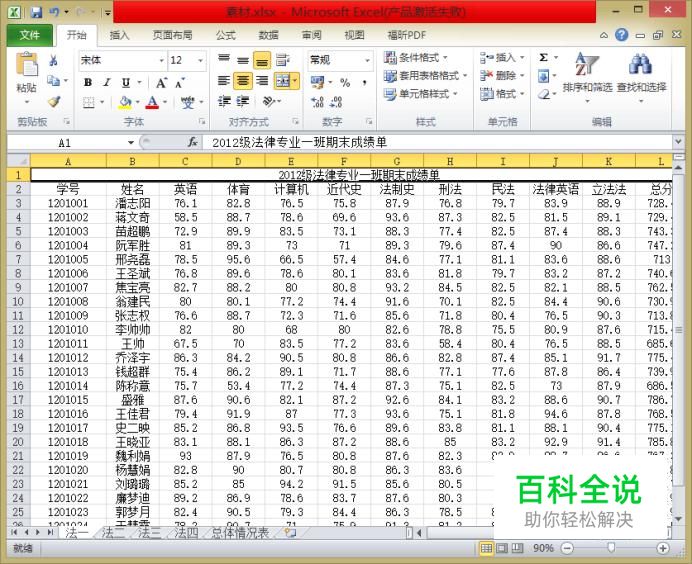Open font color dropdown arrow

[x=165, y=102]
